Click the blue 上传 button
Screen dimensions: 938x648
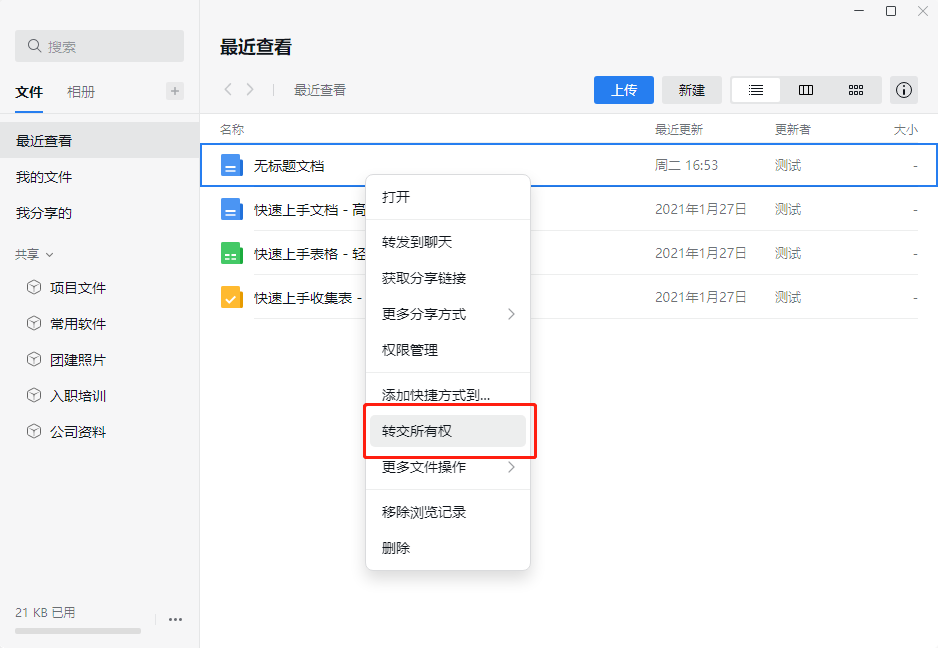[x=624, y=90]
